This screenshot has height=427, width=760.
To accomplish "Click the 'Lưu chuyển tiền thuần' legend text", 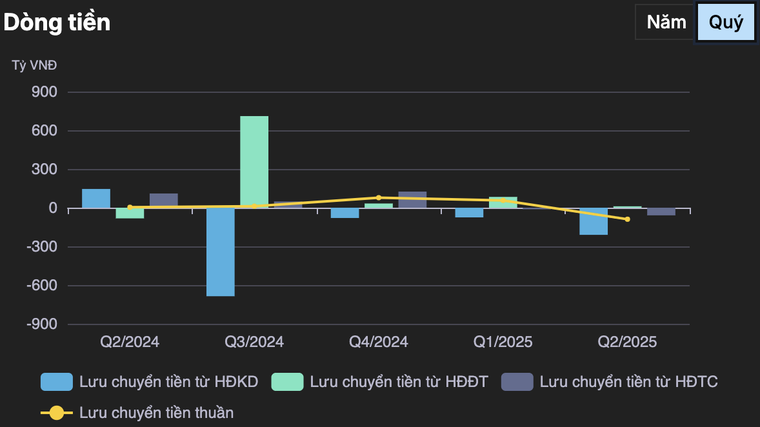I will coord(155,412).
